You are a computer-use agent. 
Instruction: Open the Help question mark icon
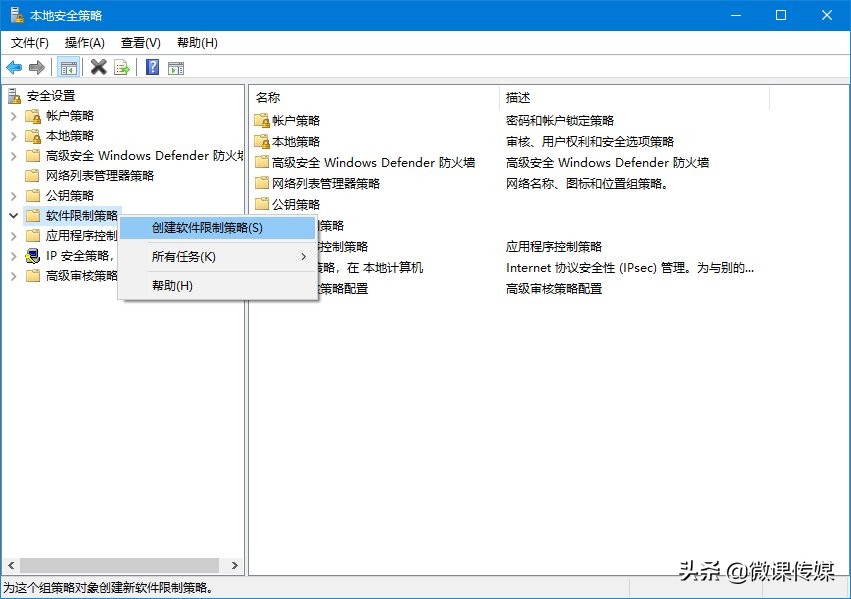[x=153, y=67]
